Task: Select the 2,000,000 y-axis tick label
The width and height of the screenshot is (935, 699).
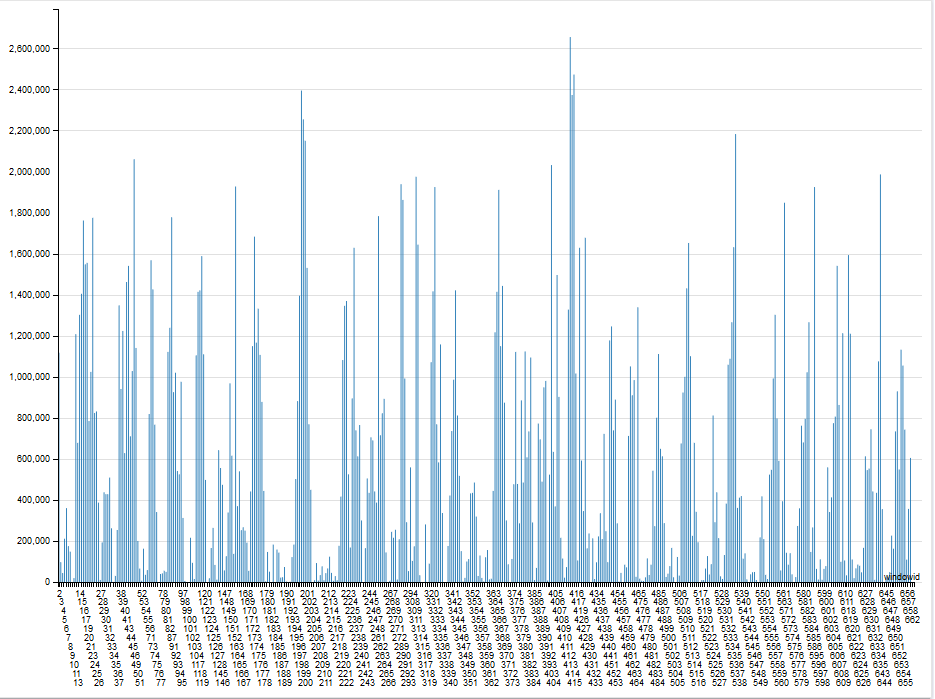Action: [x=27, y=172]
